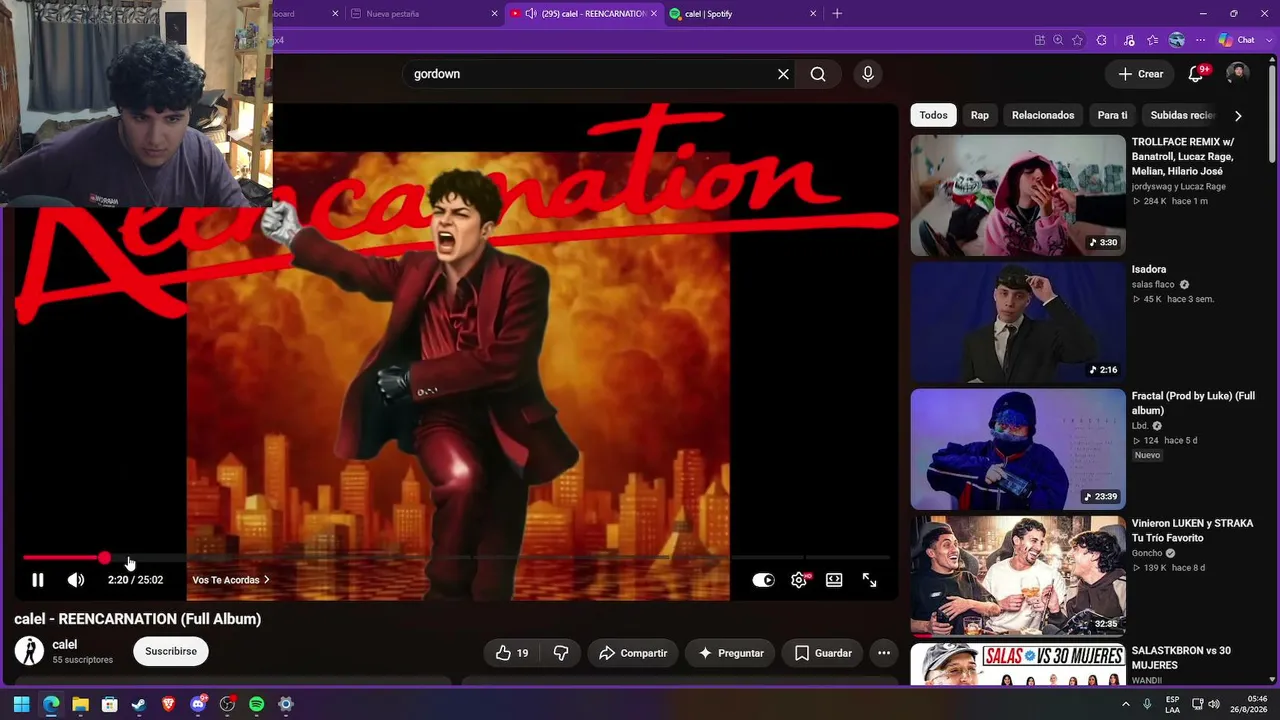The width and height of the screenshot is (1280, 720).
Task: Click the search magnifier button
Action: point(818,74)
